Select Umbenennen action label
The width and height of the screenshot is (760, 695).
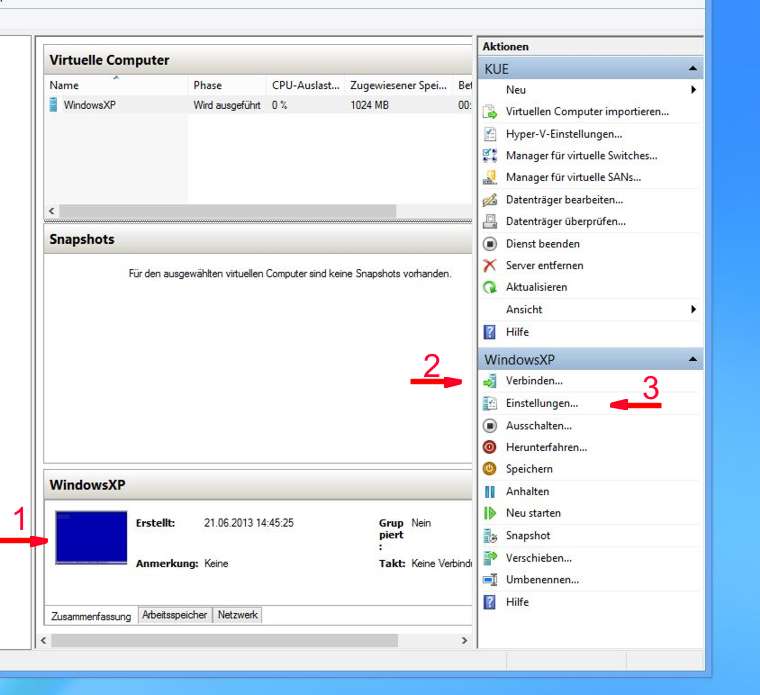tap(542, 580)
